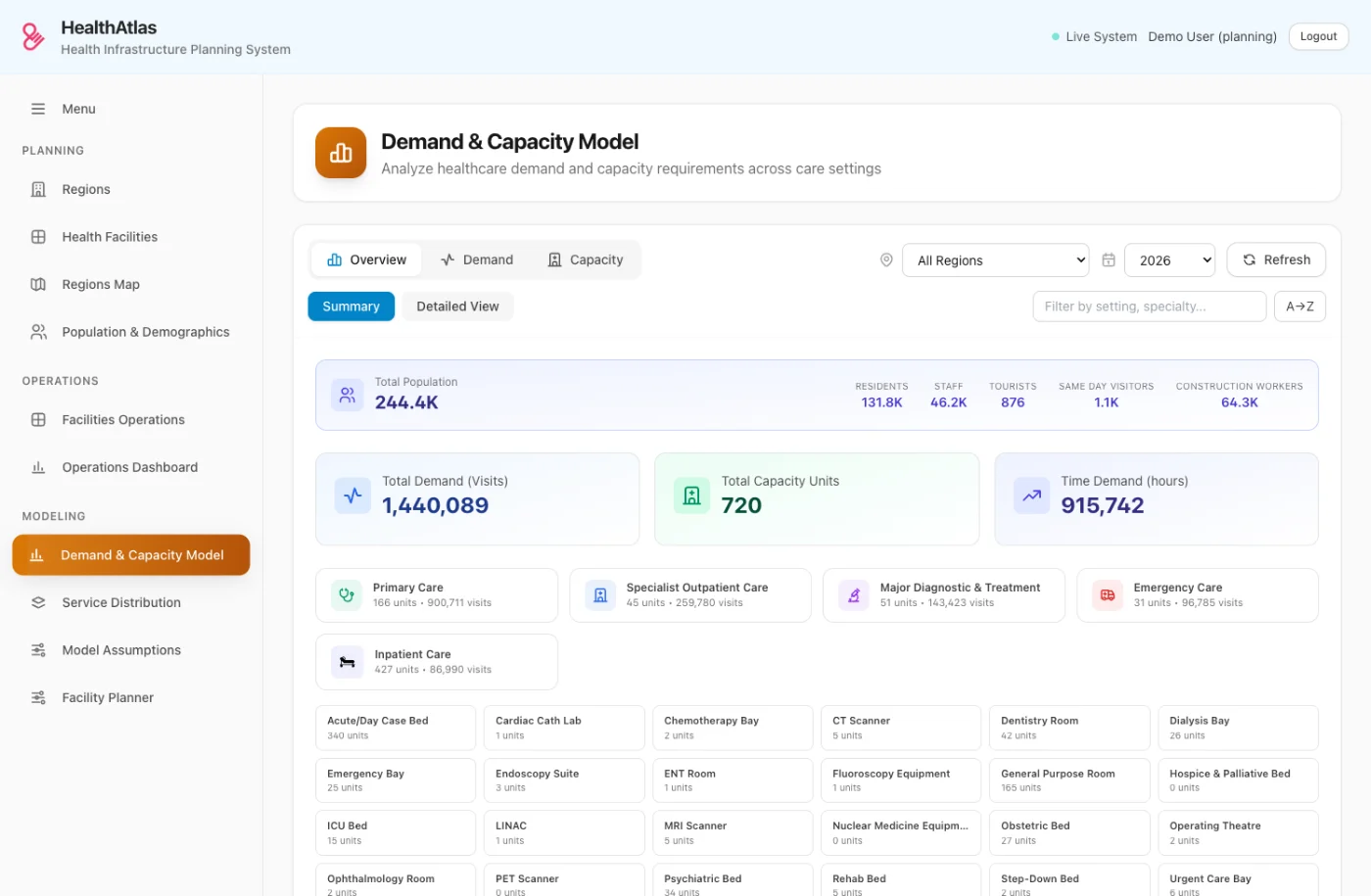1371x896 pixels.
Task: Click the Facilities Operations icon in sidebar
Action: point(38,419)
